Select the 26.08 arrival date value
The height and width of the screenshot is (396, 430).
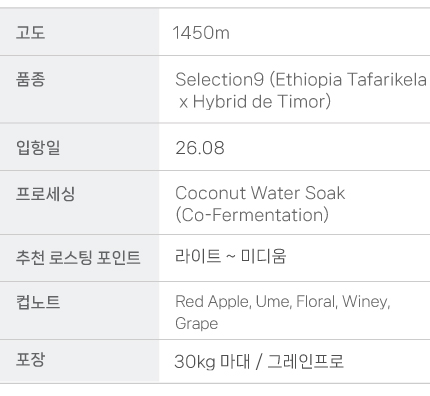point(200,148)
